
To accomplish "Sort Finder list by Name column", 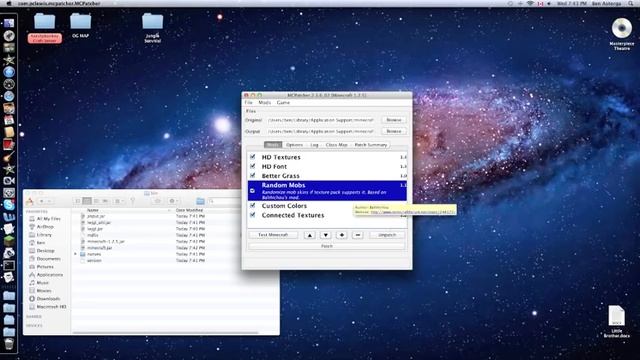I will 93,210.
